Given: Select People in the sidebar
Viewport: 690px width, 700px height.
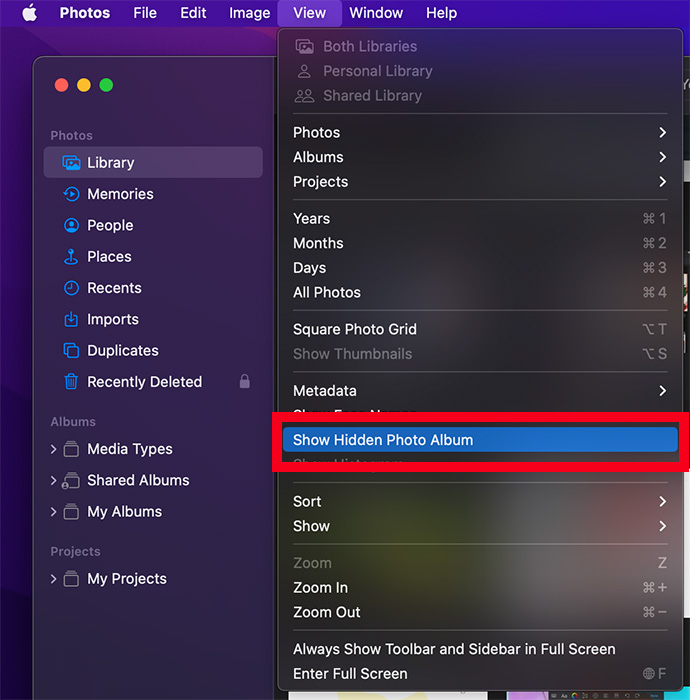Looking at the screenshot, I should click(x=153, y=225).
